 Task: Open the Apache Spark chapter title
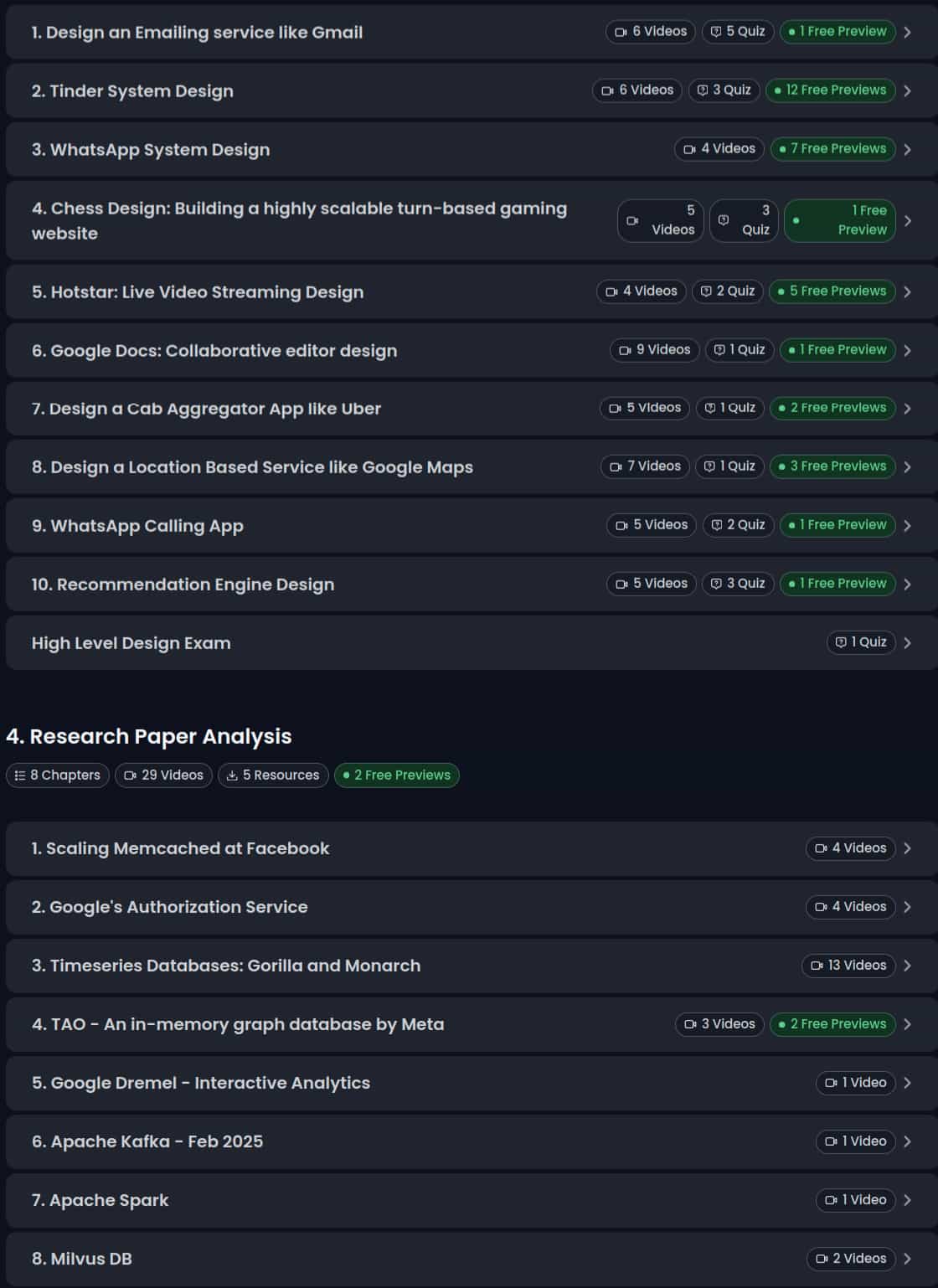pyautogui.click(x=100, y=1200)
